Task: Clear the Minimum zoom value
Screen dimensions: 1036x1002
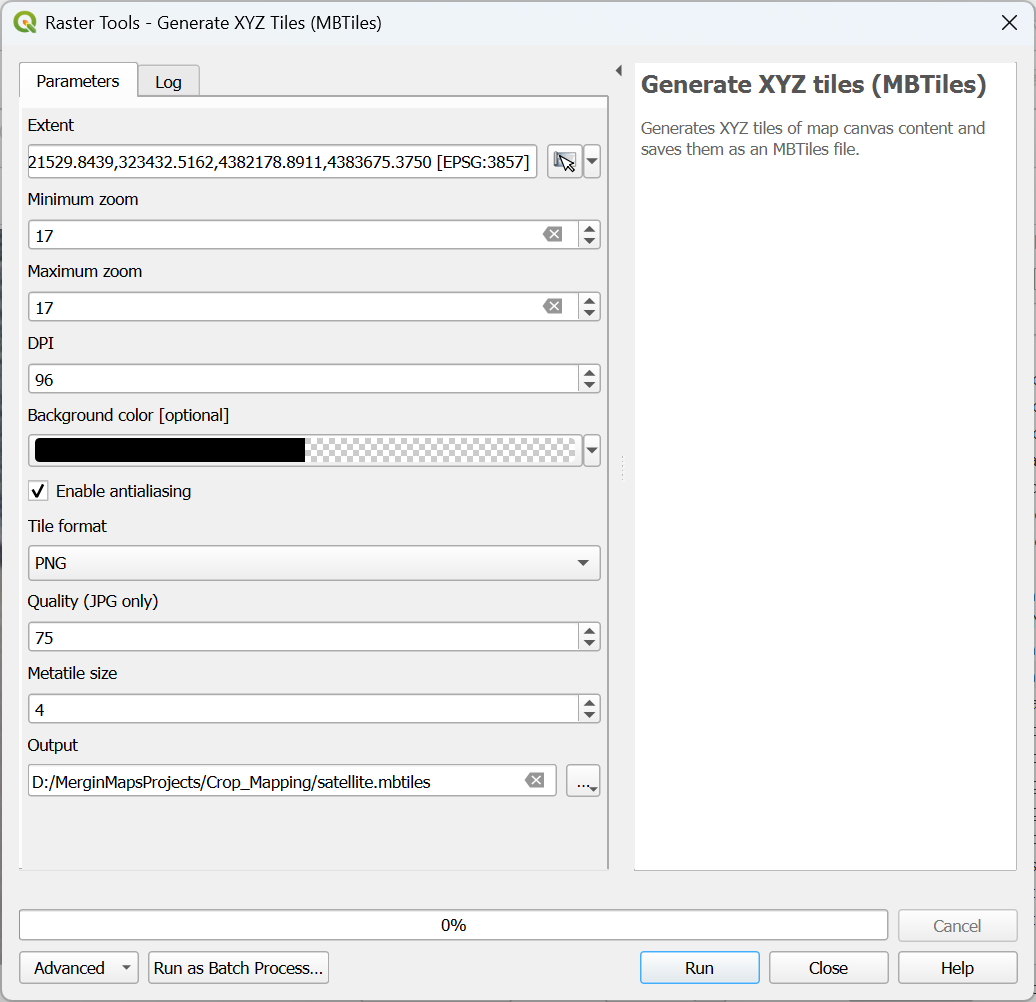Action: (x=552, y=235)
